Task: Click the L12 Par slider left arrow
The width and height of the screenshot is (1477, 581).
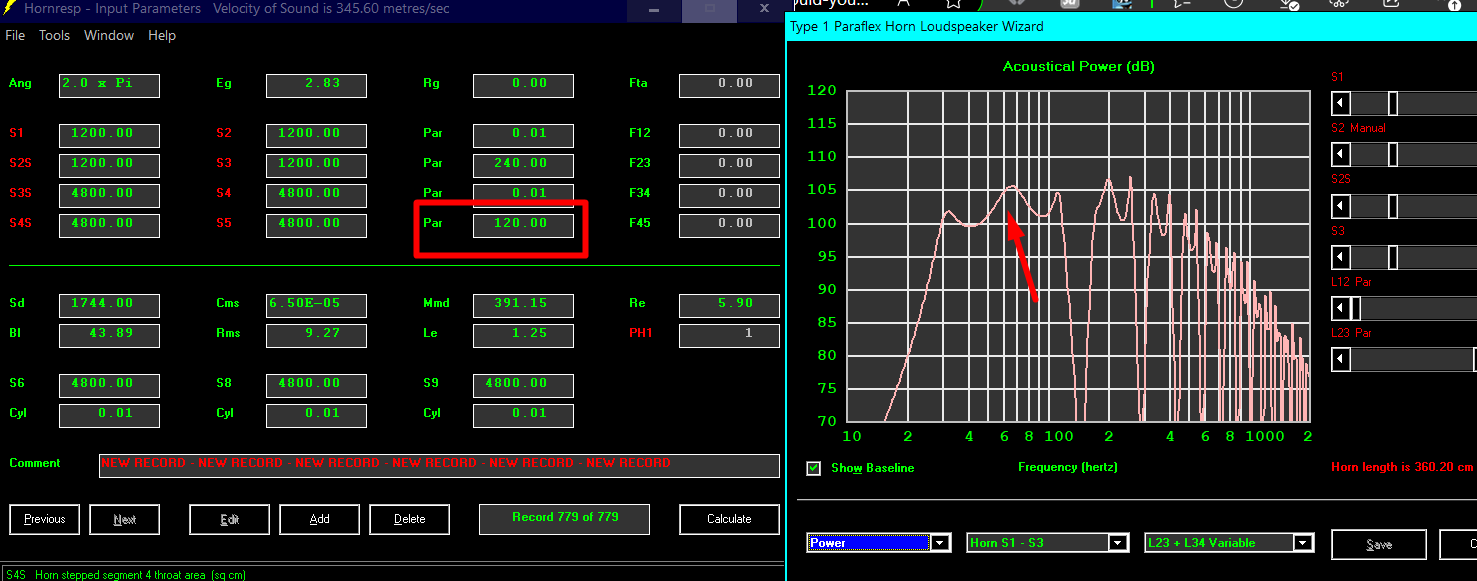Action: pos(1341,308)
